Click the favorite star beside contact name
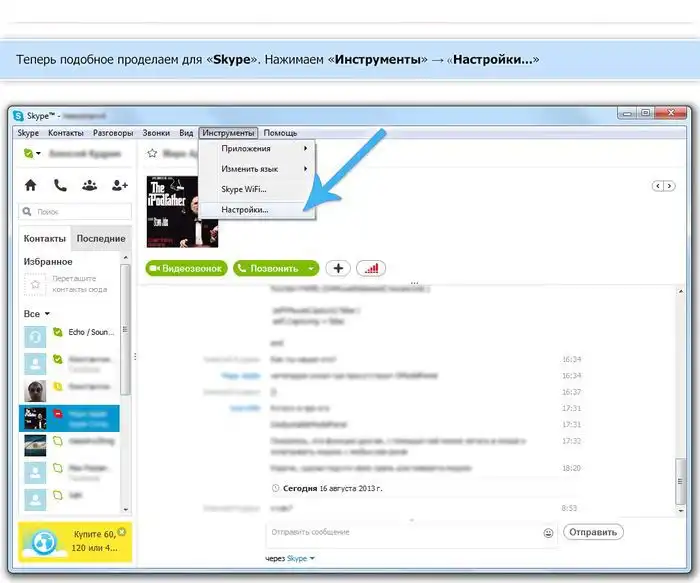This screenshot has width=700, height=583. click(x=152, y=154)
